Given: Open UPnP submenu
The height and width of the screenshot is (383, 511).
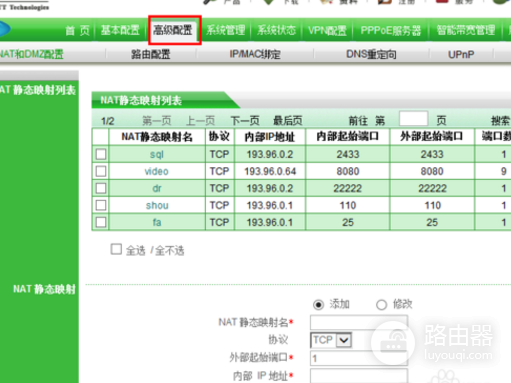Looking at the screenshot, I should pos(461,54).
